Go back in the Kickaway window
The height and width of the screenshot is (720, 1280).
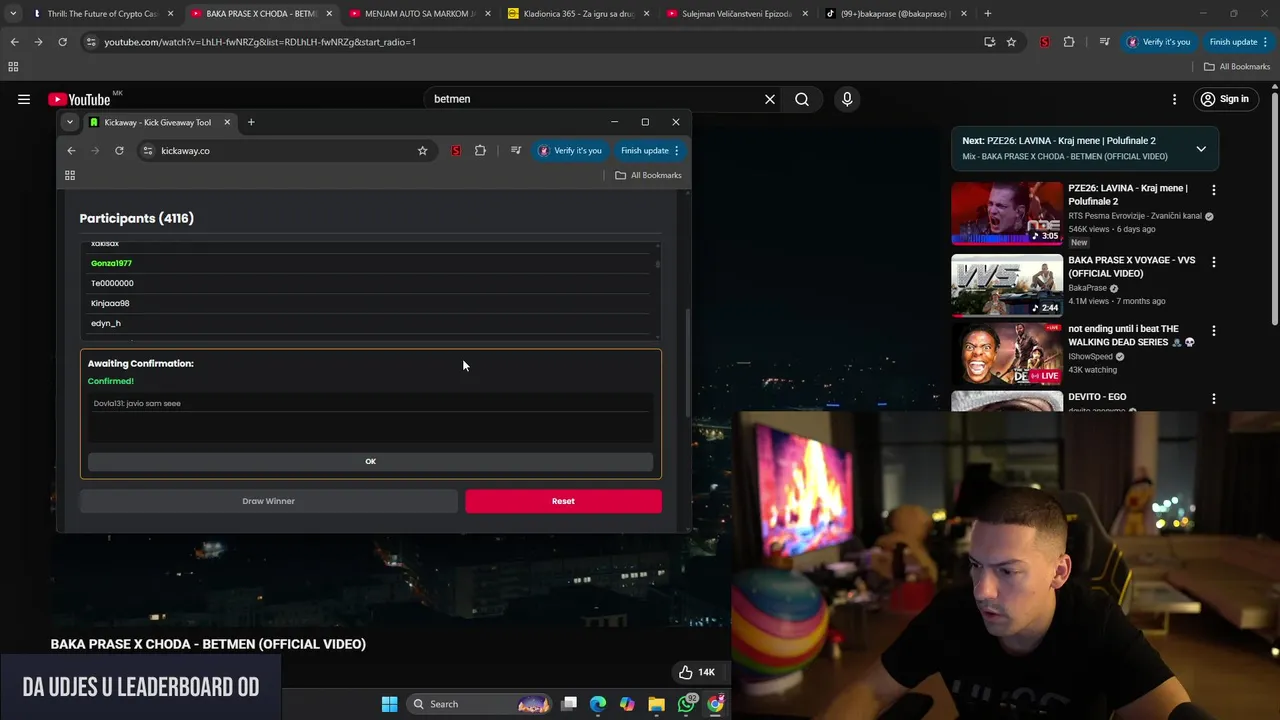pos(71,151)
